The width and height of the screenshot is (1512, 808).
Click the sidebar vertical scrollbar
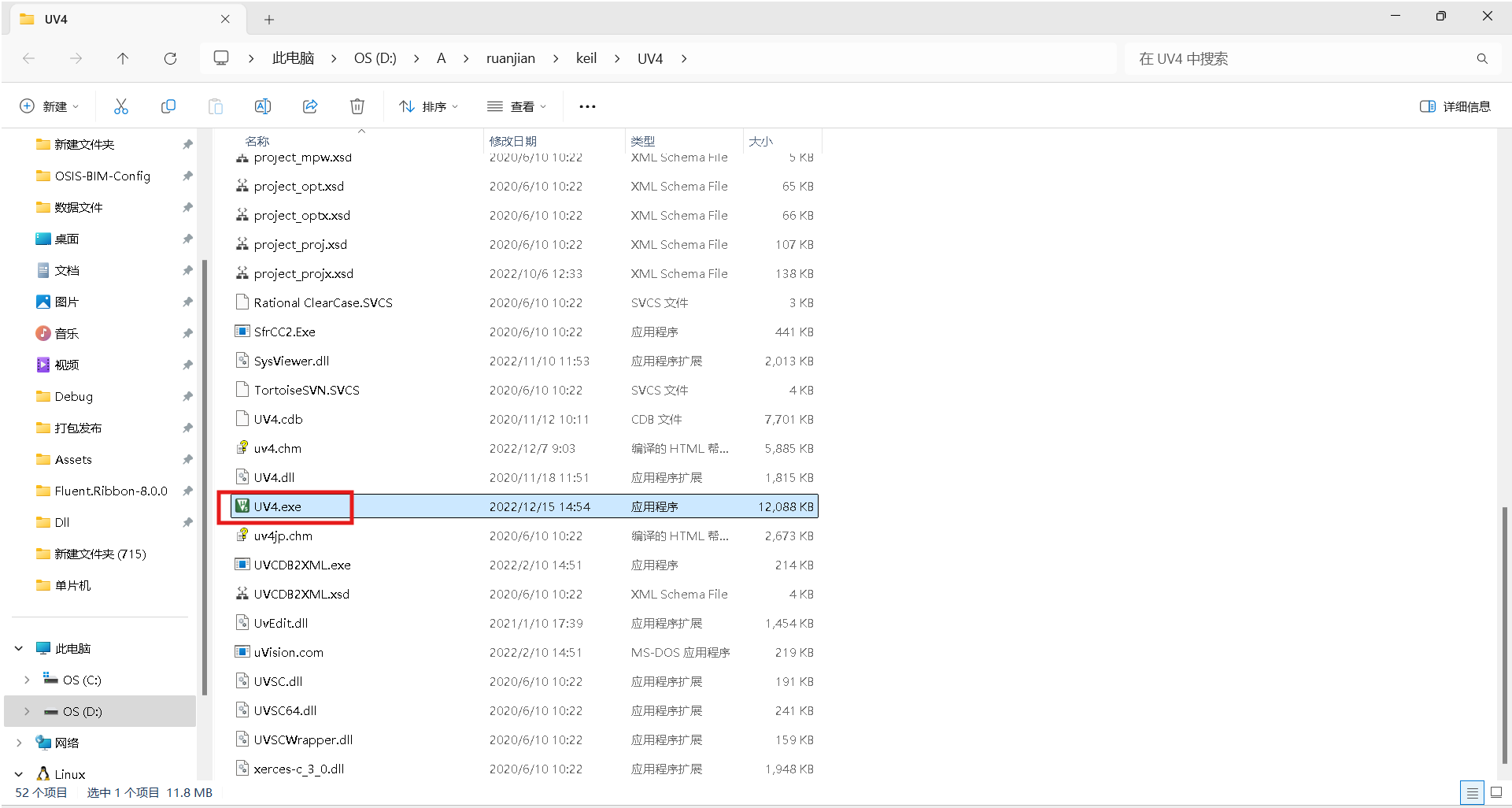205,477
